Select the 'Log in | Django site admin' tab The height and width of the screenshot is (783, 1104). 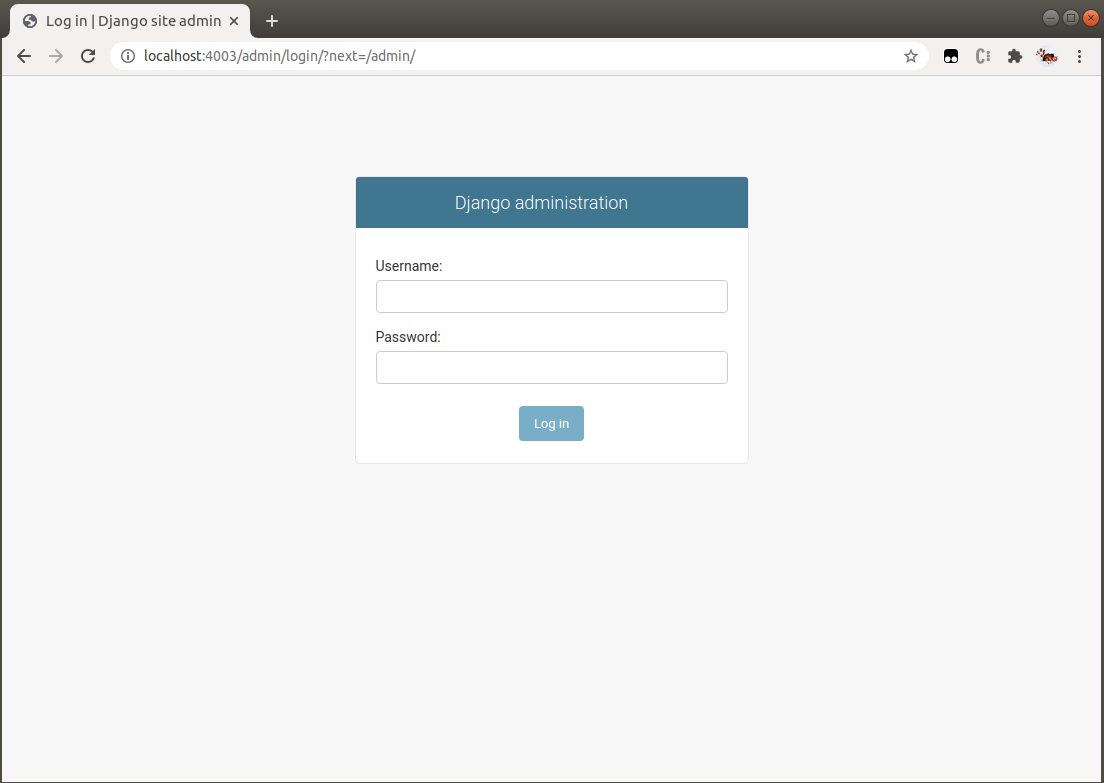point(130,21)
